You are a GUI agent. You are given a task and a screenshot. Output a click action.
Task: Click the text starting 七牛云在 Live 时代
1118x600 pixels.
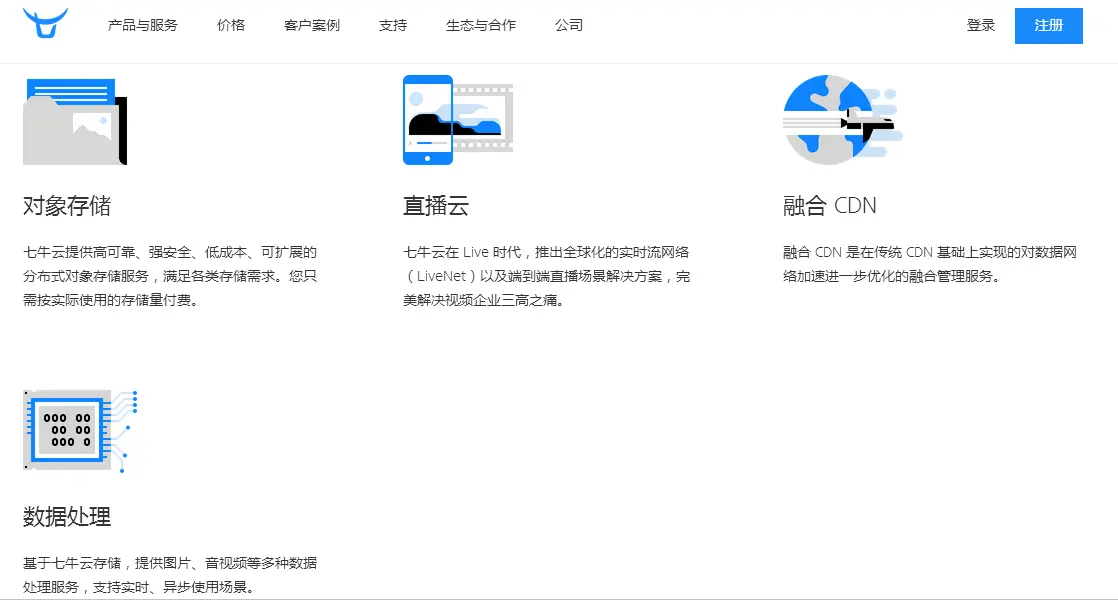coord(546,276)
